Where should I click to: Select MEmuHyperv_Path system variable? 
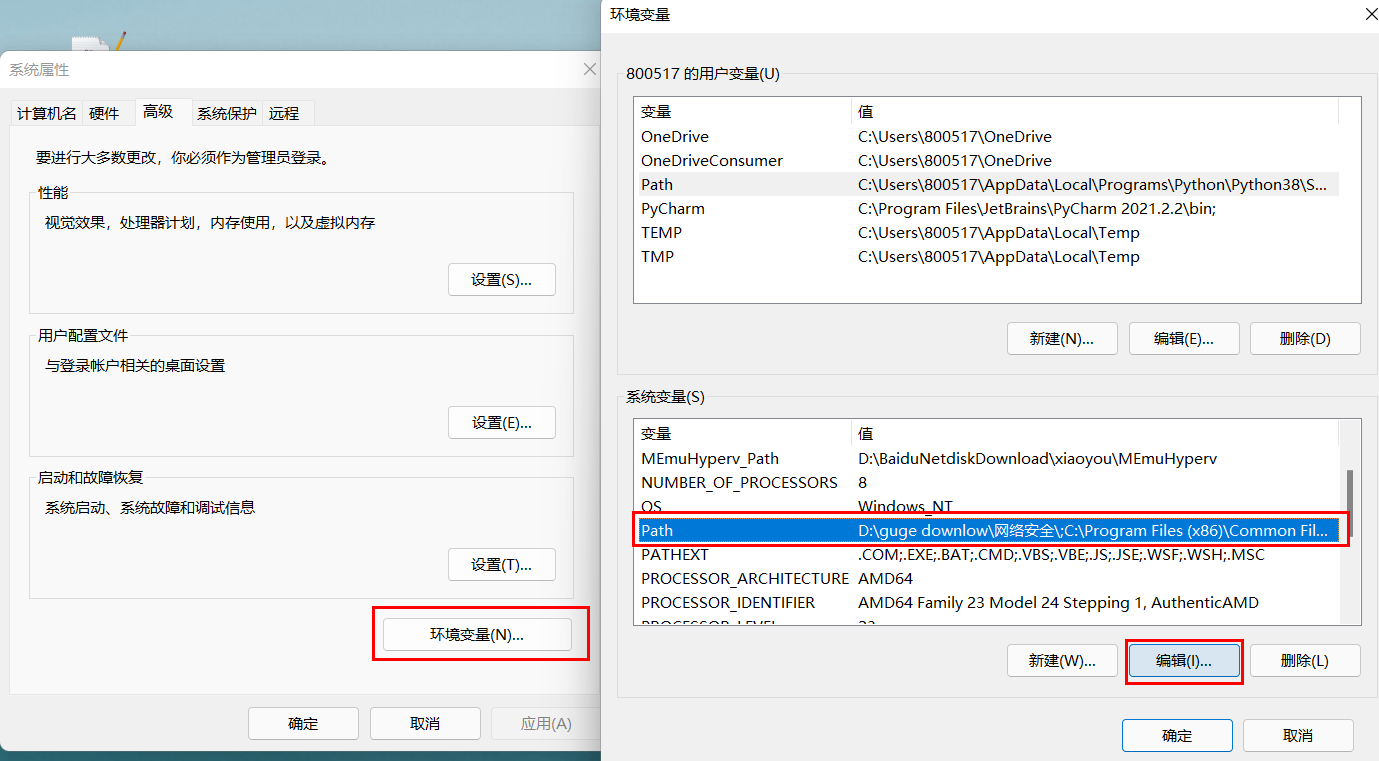[x=987, y=458]
